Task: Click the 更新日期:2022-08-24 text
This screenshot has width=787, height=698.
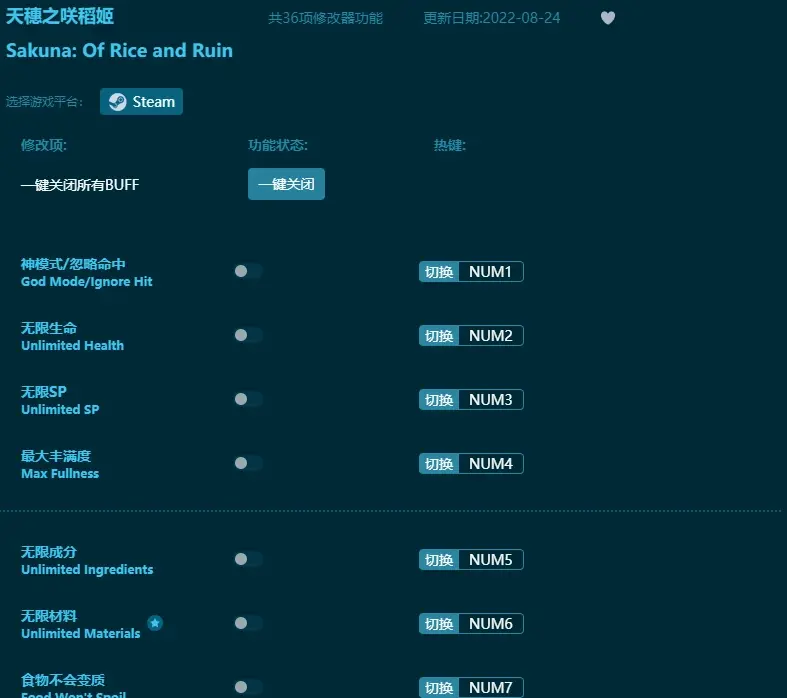Action: tap(491, 18)
